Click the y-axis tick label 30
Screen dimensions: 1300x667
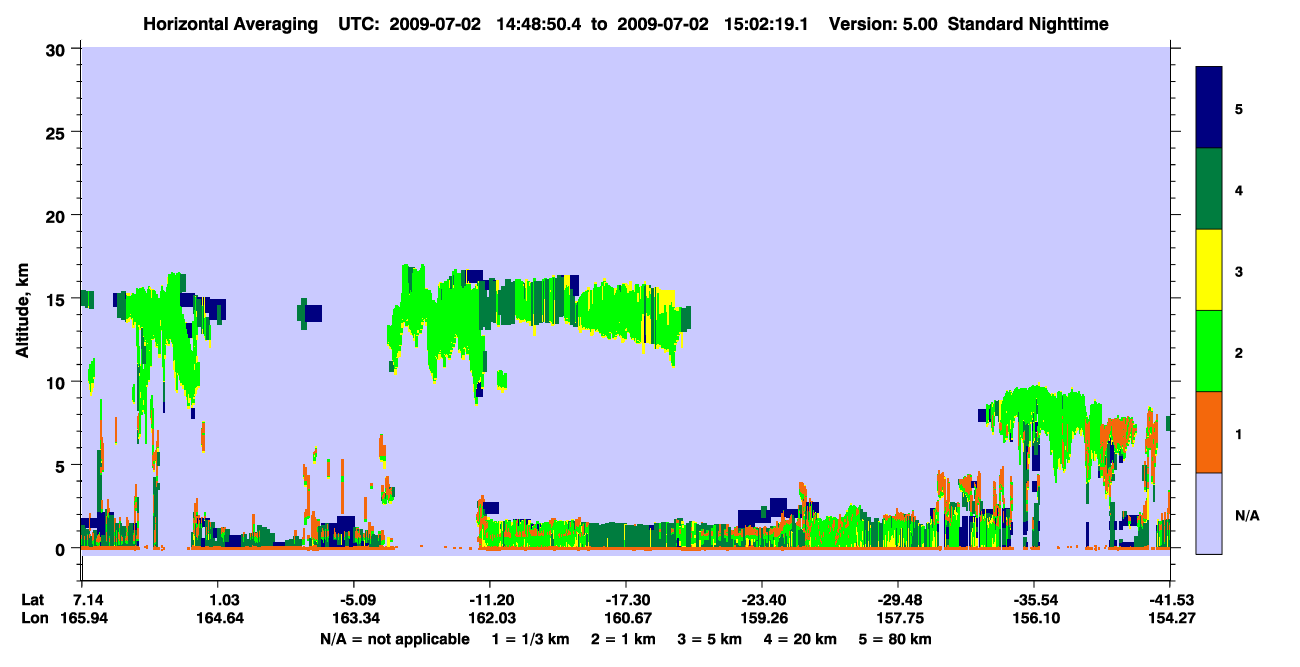(x=56, y=49)
